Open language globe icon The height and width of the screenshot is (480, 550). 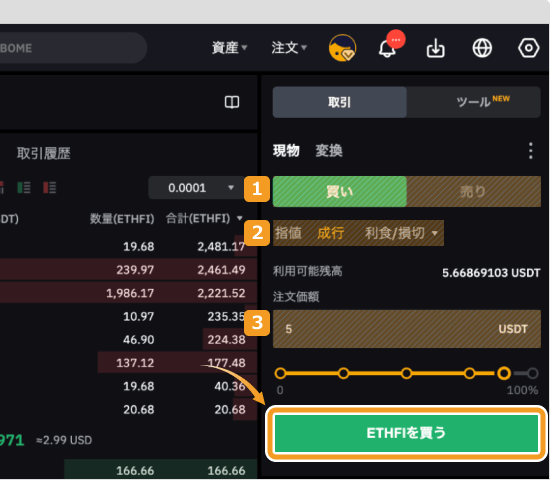point(482,48)
